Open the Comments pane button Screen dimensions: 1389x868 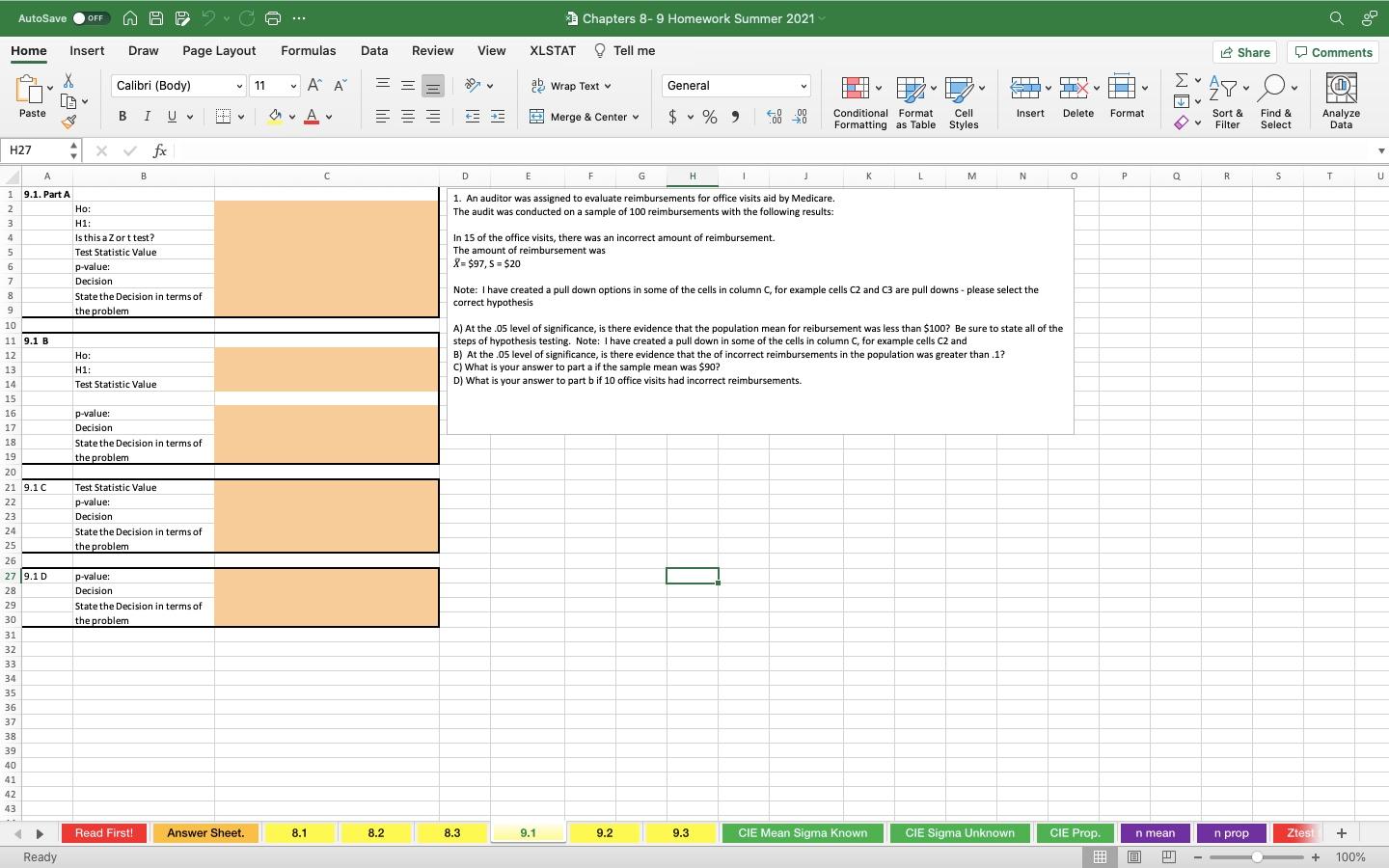point(1333,52)
